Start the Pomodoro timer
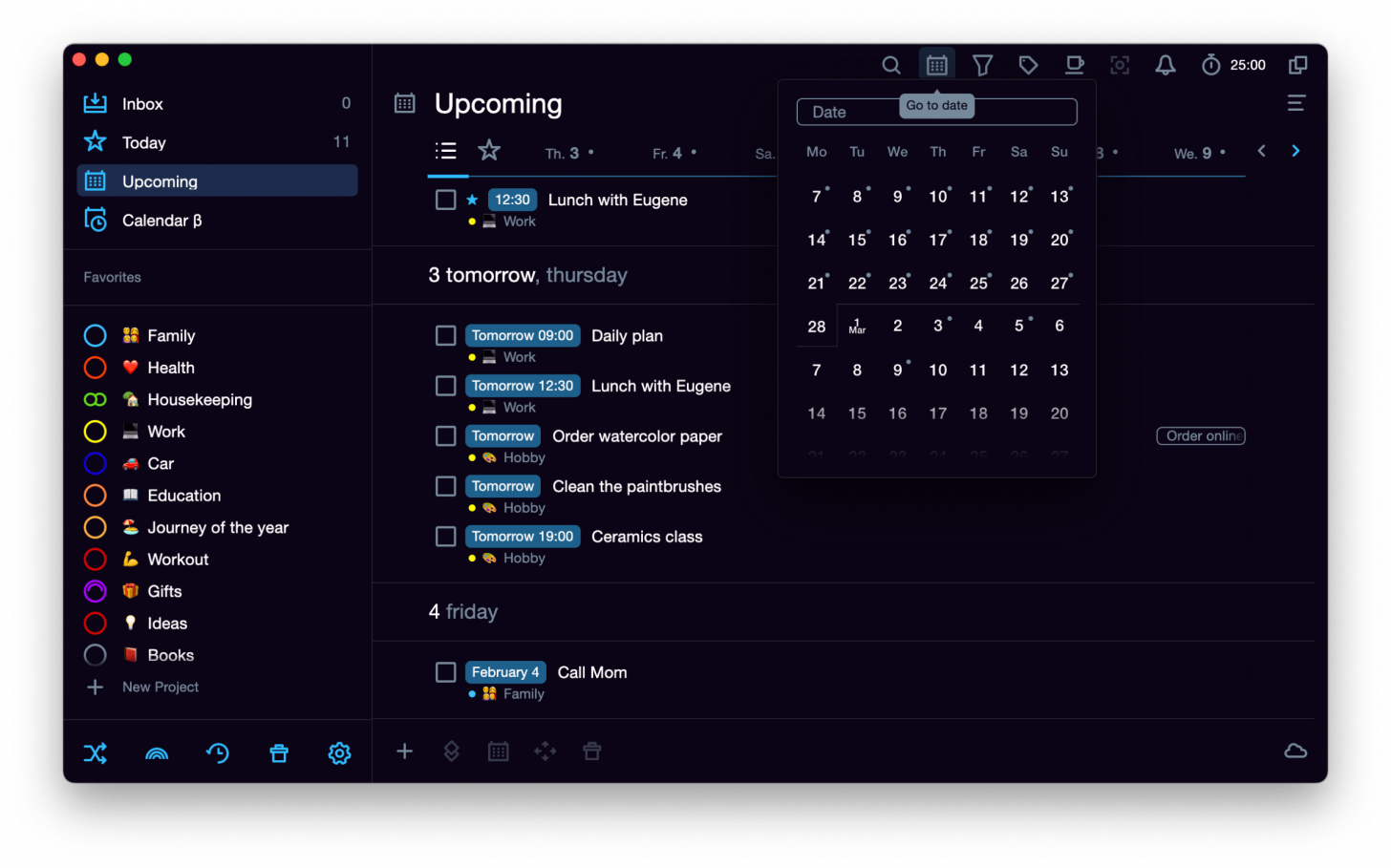1391x868 pixels. pyautogui.click(x=1209, y=65)
